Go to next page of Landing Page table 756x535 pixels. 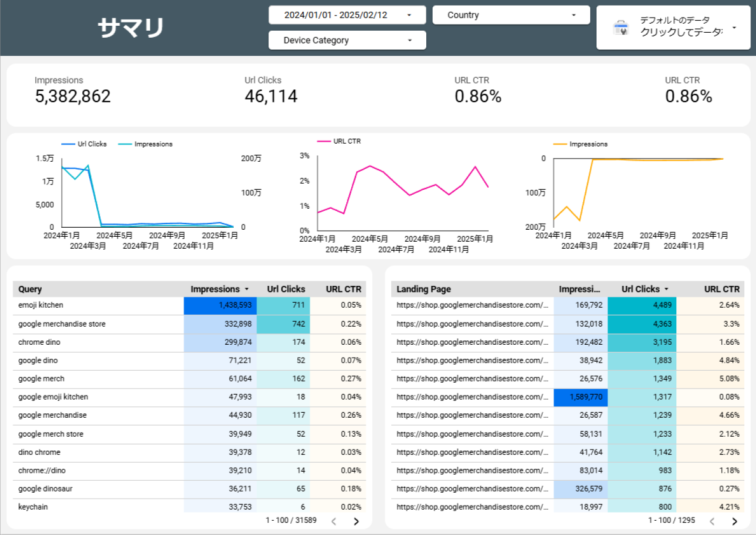tap(733, 521)
